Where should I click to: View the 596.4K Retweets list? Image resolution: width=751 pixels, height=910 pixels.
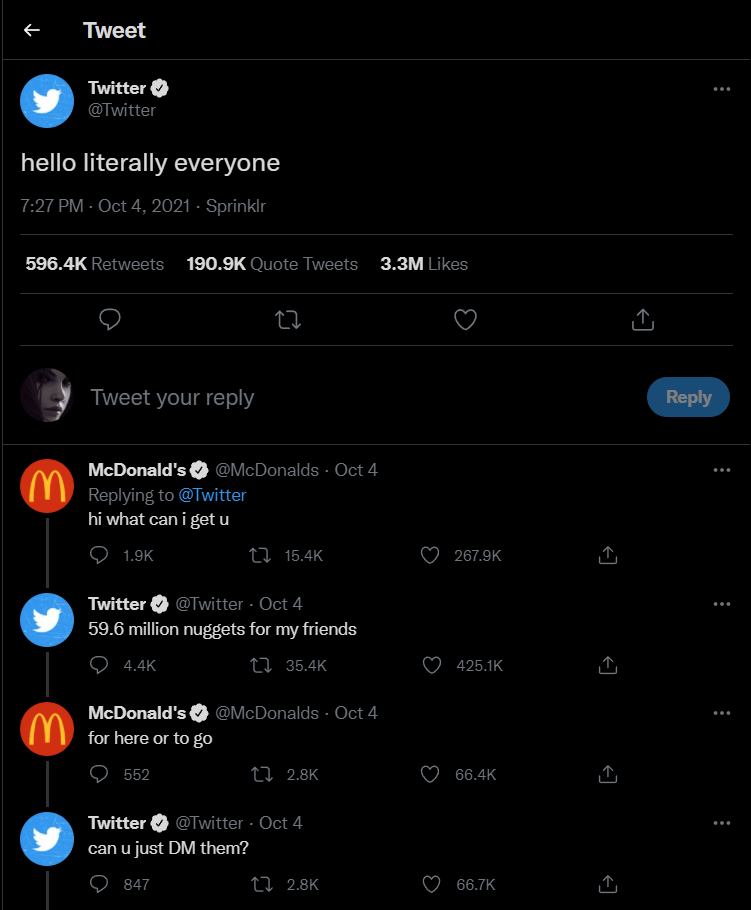coord(95,264)
